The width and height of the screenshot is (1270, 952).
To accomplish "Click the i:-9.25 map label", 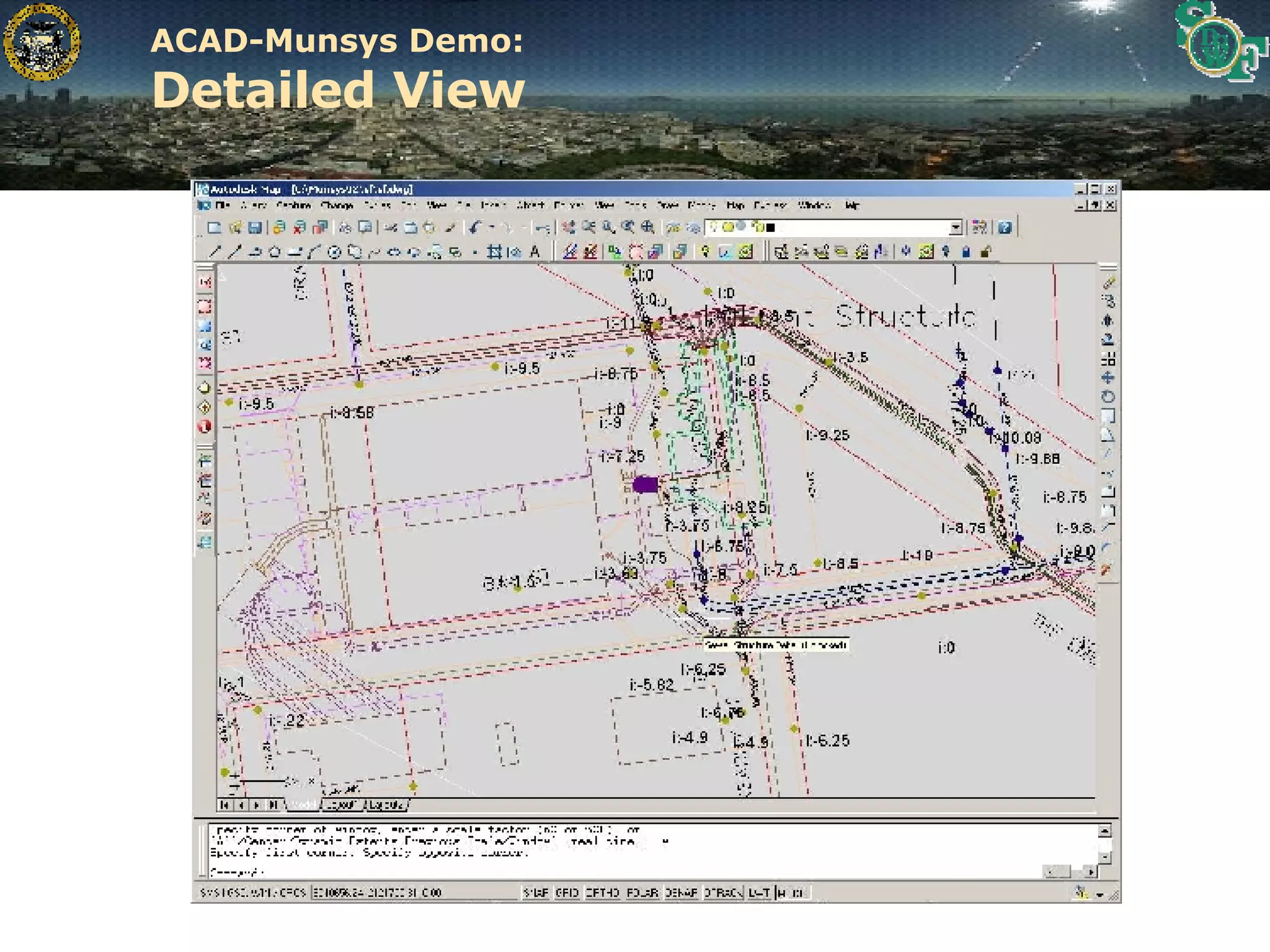I will pyautogui.click(x=827, y=435).
